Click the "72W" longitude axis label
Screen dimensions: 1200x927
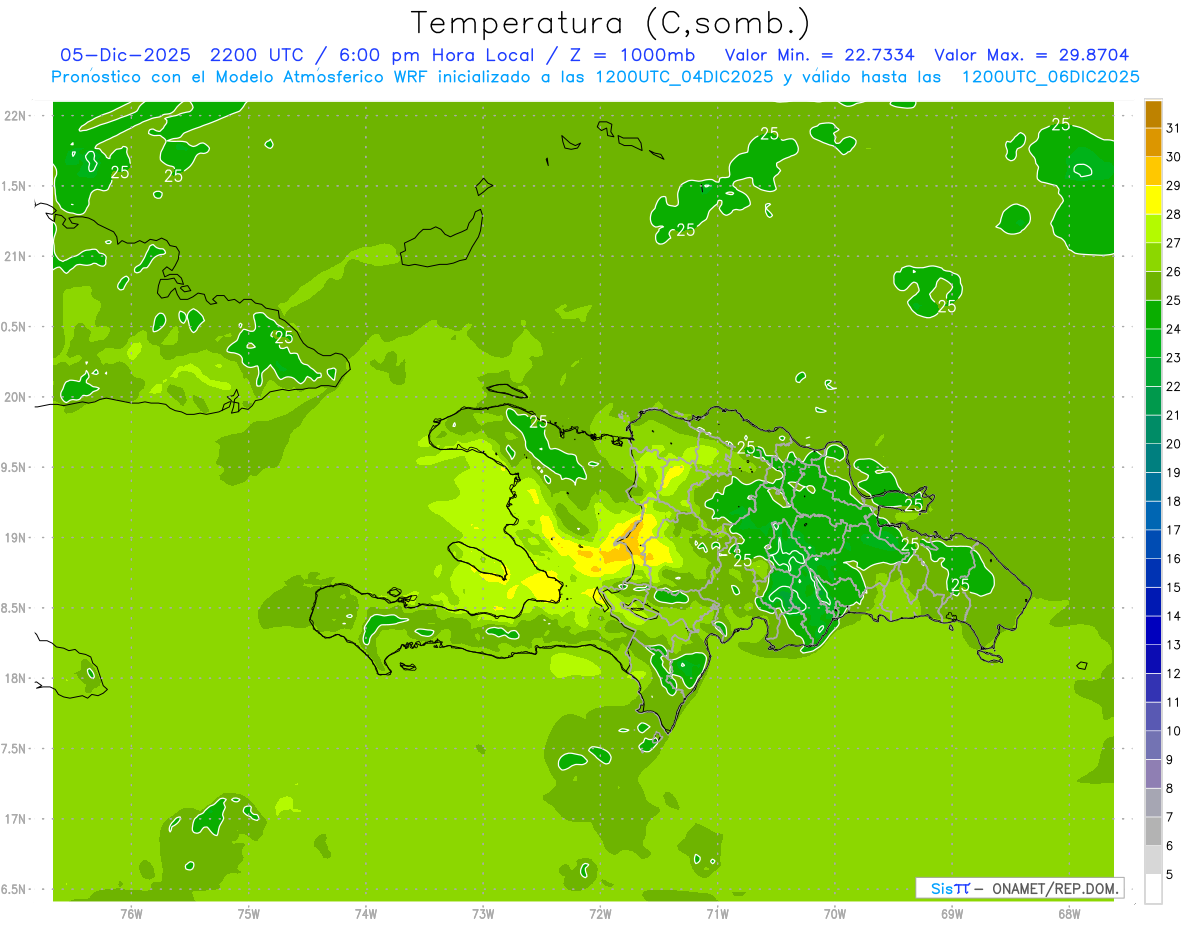[x=600, y=914]
